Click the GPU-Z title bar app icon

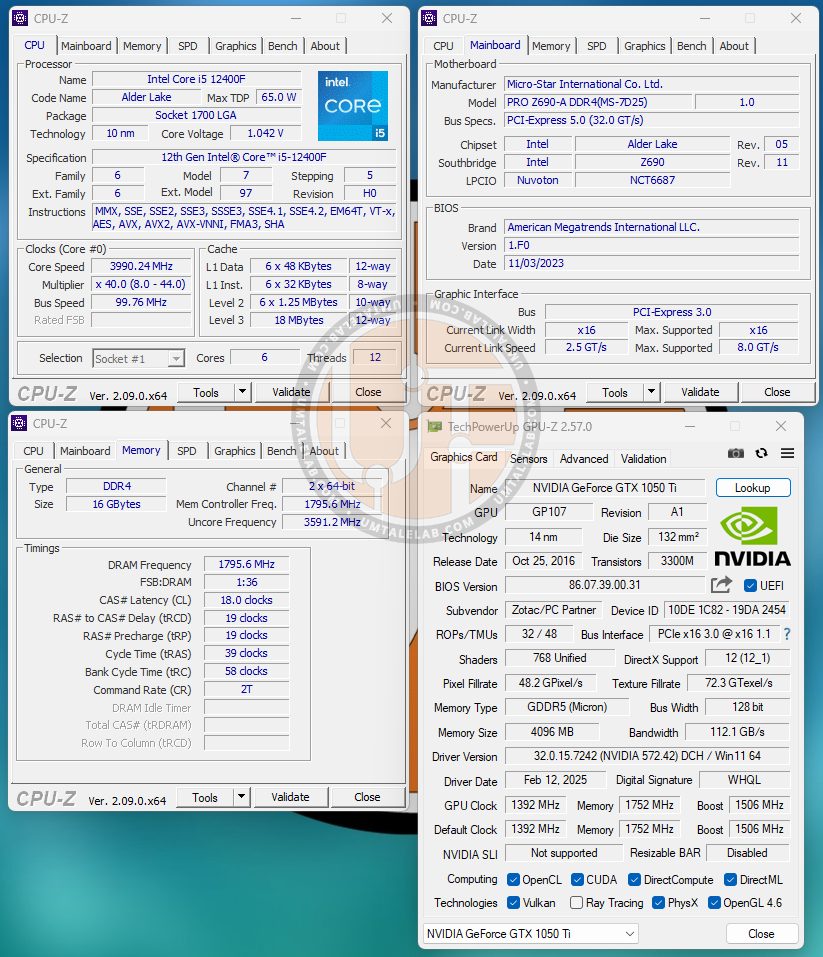click(435, 427)
